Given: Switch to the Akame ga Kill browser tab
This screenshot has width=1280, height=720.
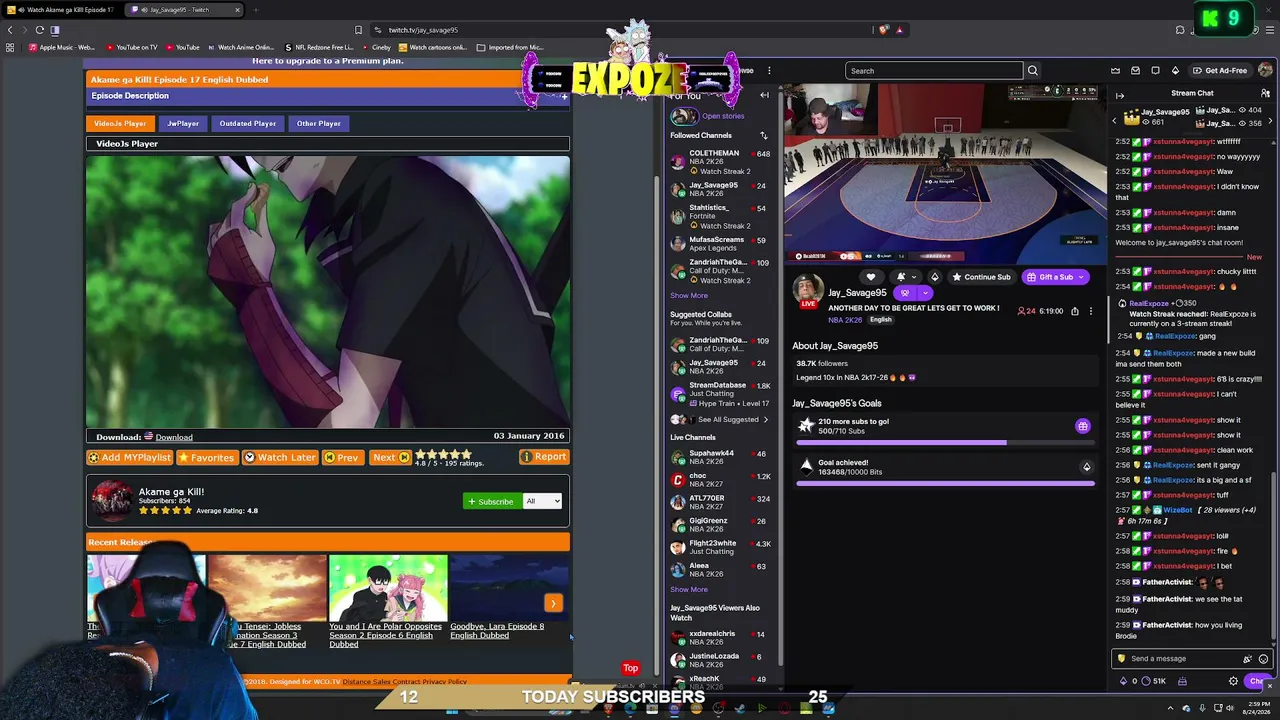Looking at the screenshot, I should 66,10.
